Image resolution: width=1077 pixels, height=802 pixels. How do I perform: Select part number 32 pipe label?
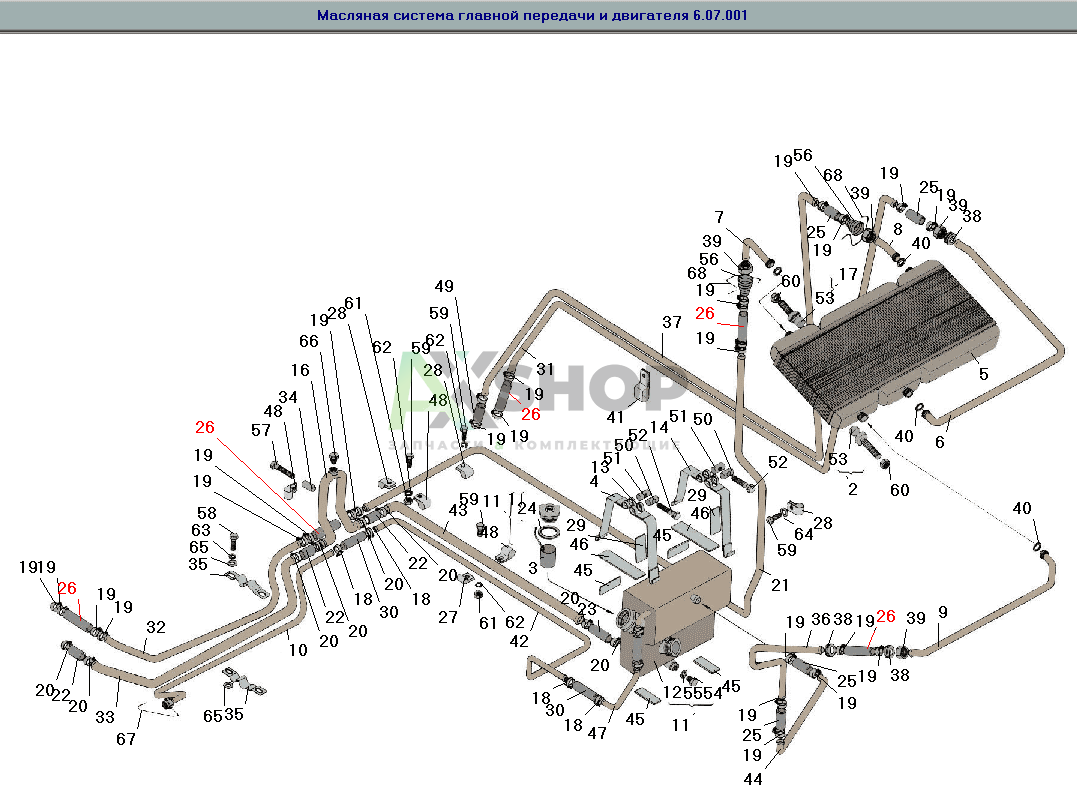pos(155,628)
